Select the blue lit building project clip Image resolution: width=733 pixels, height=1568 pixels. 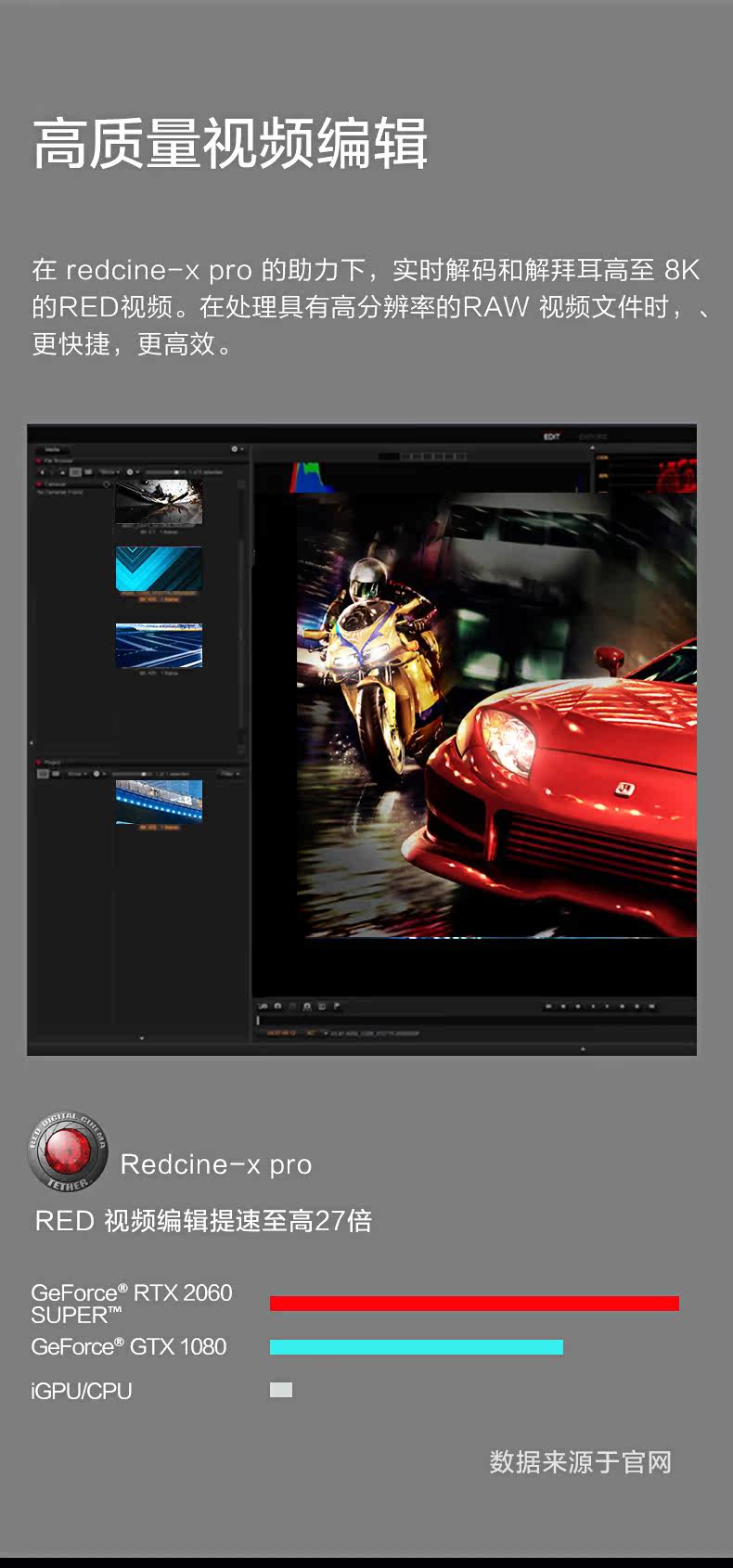click(x=159, y=802)
